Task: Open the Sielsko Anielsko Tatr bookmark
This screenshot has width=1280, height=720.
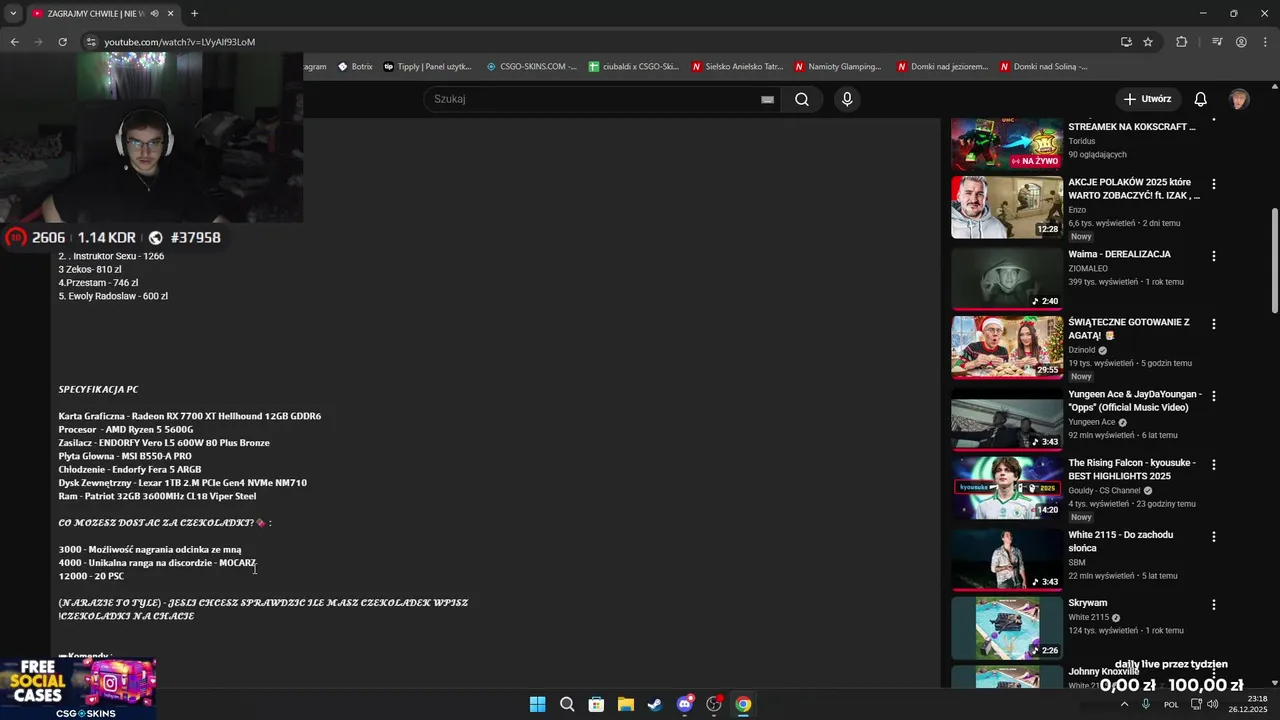Action: click(x=737, y=67)
